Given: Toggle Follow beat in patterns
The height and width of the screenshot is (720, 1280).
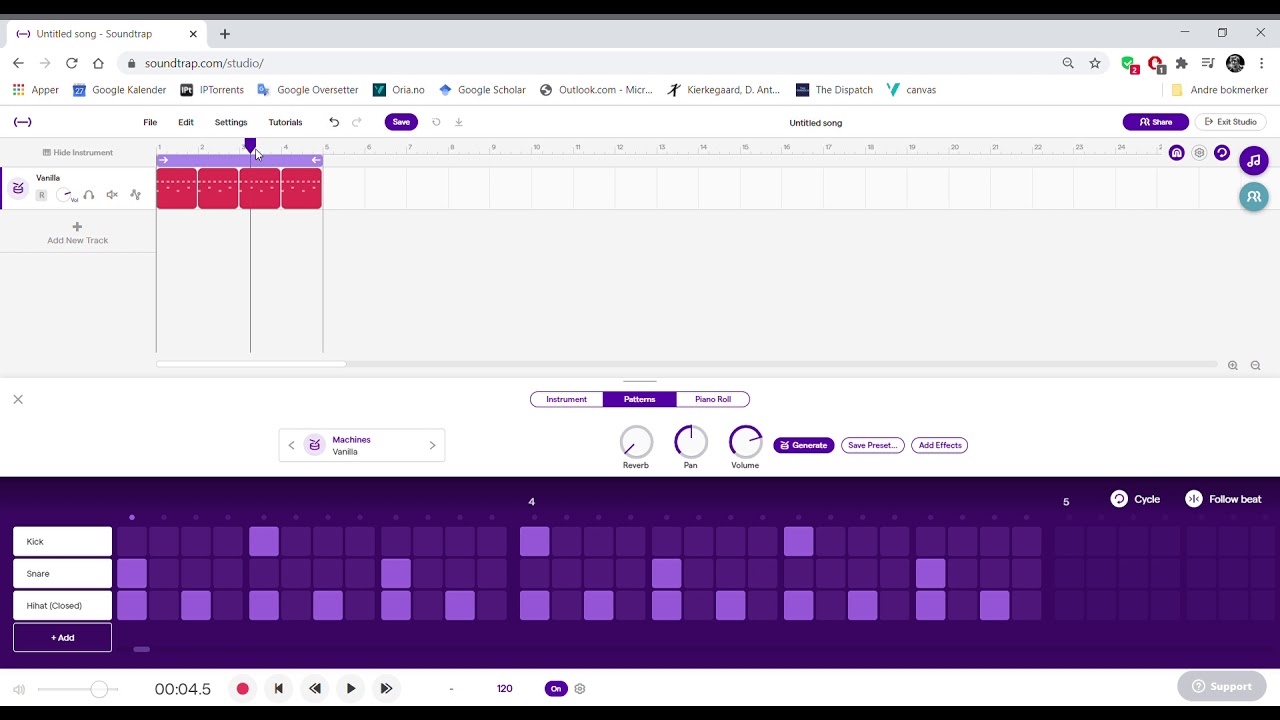Looking at the screenshot, I should click(1223, 499).
